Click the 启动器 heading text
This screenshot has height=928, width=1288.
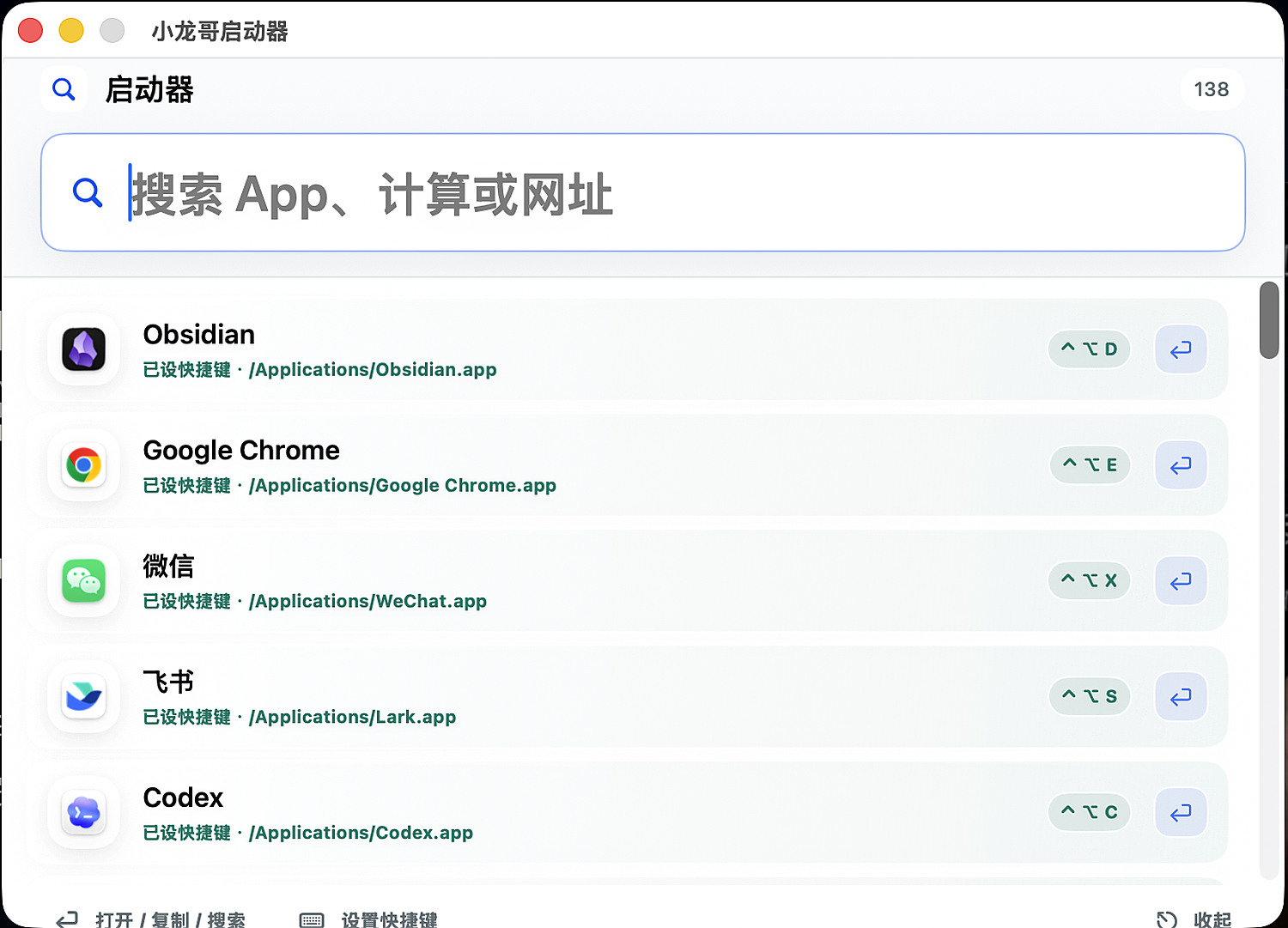tap(149, 89)
